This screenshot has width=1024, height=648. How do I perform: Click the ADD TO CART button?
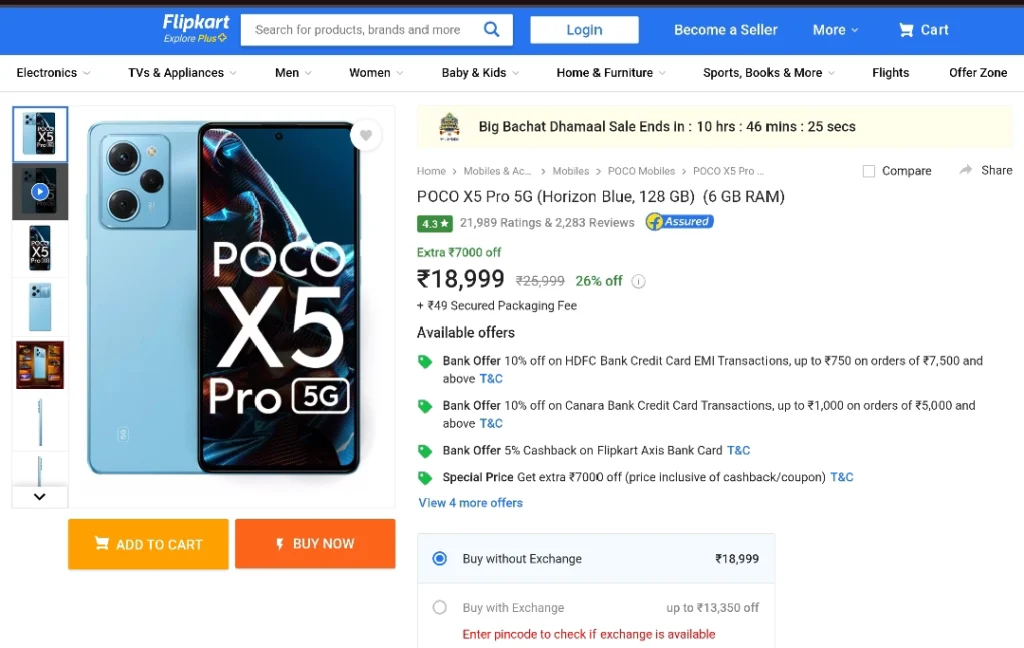point(148,544)
